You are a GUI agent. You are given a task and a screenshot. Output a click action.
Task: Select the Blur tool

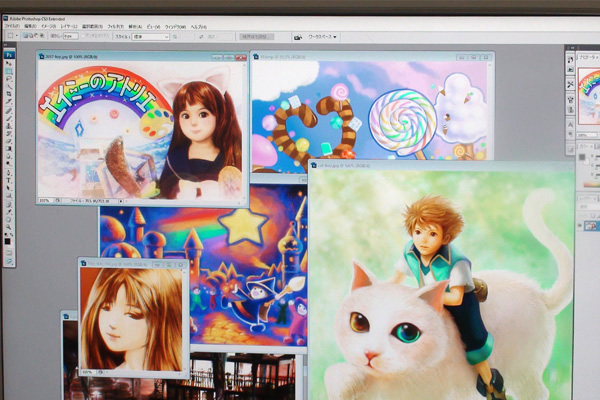tap(9, 157)
